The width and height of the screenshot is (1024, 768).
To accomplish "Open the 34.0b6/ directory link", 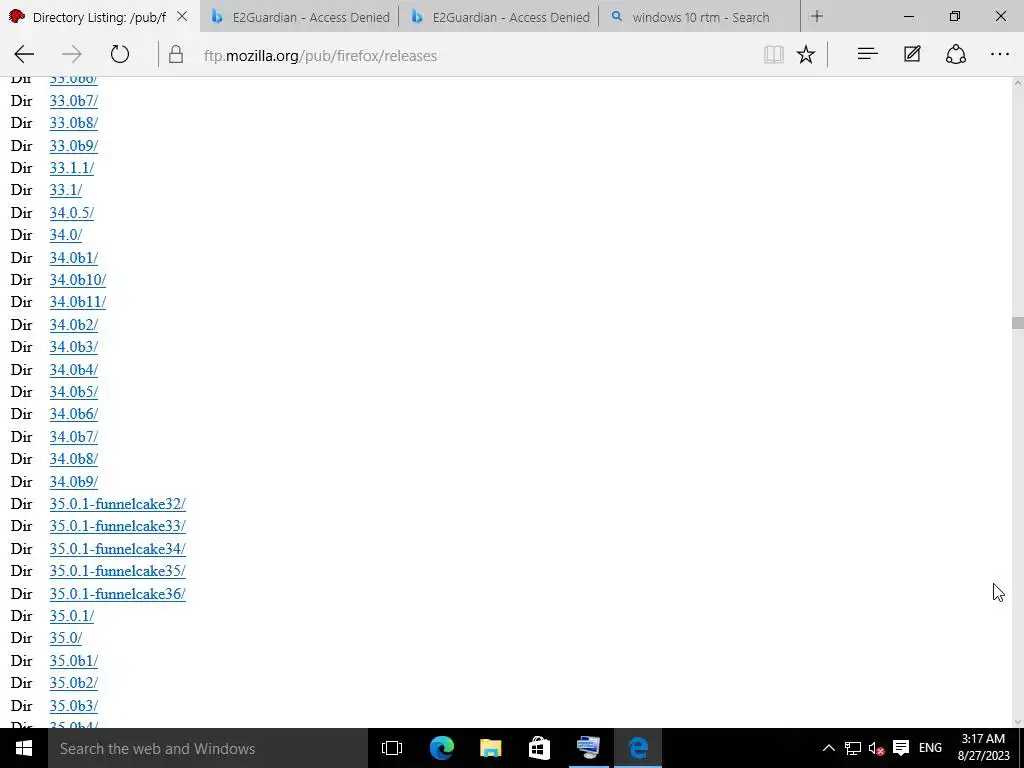I will (x=74, y=414).
